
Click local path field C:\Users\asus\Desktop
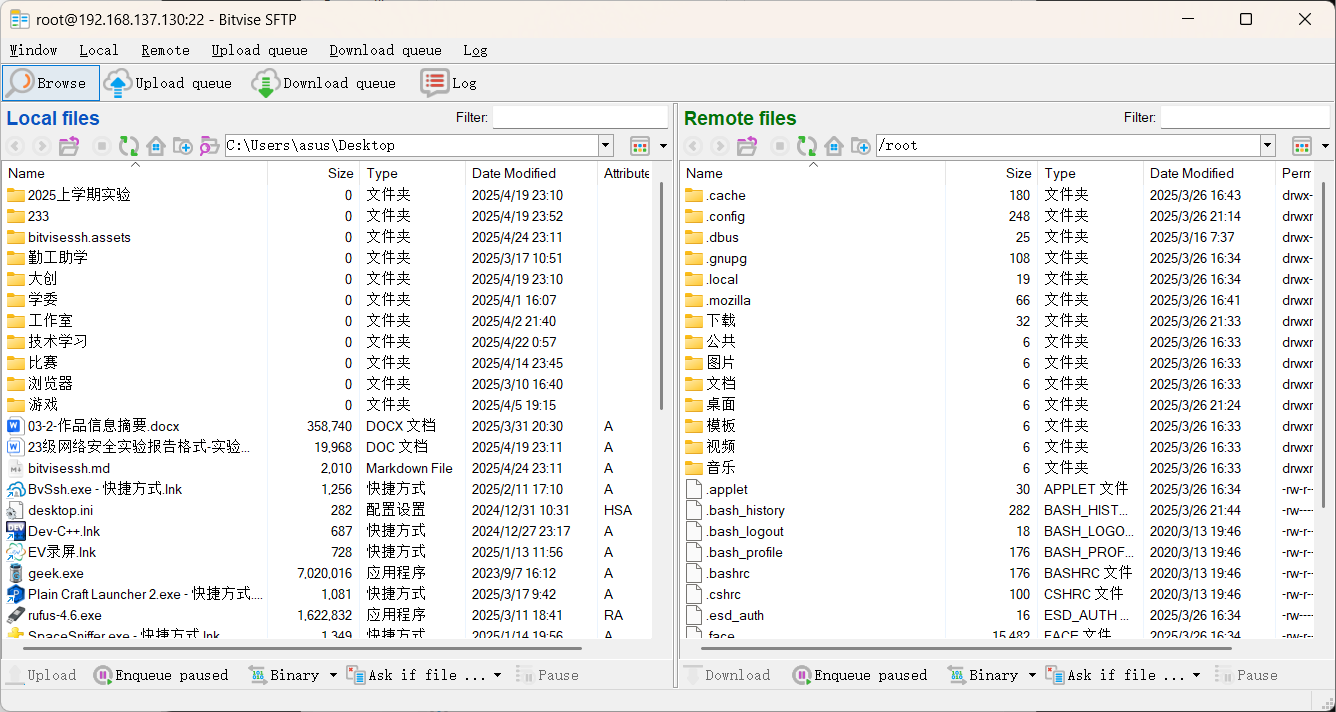pyautogui.click(x=411, y=146)
